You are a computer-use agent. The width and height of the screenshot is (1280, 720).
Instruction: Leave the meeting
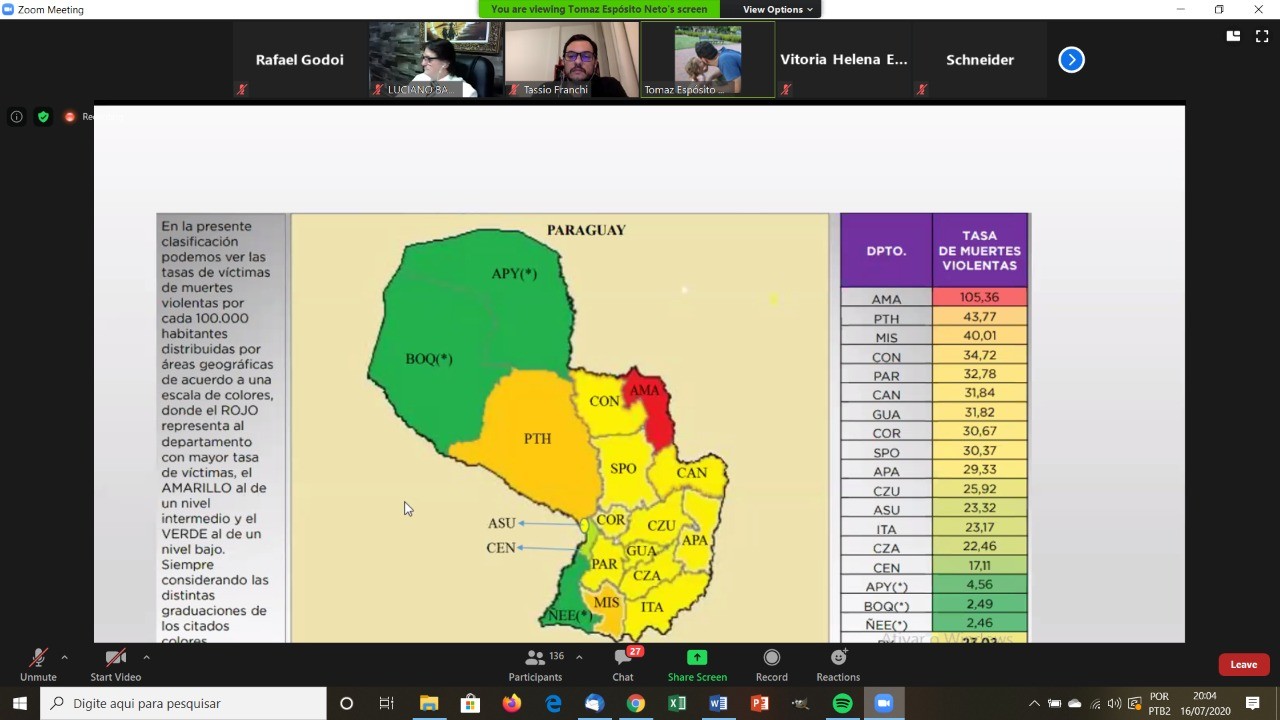pyautogui.click(x=1243, y=665)
